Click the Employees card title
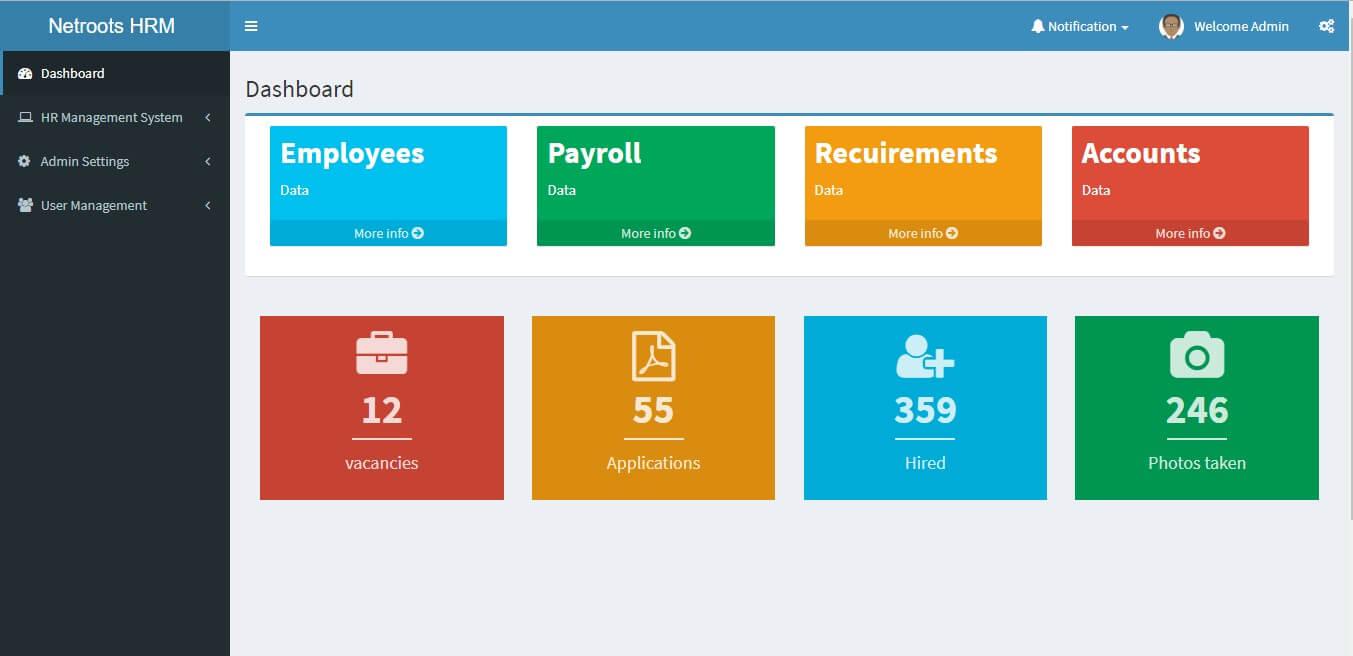 (x=352, y=153)
